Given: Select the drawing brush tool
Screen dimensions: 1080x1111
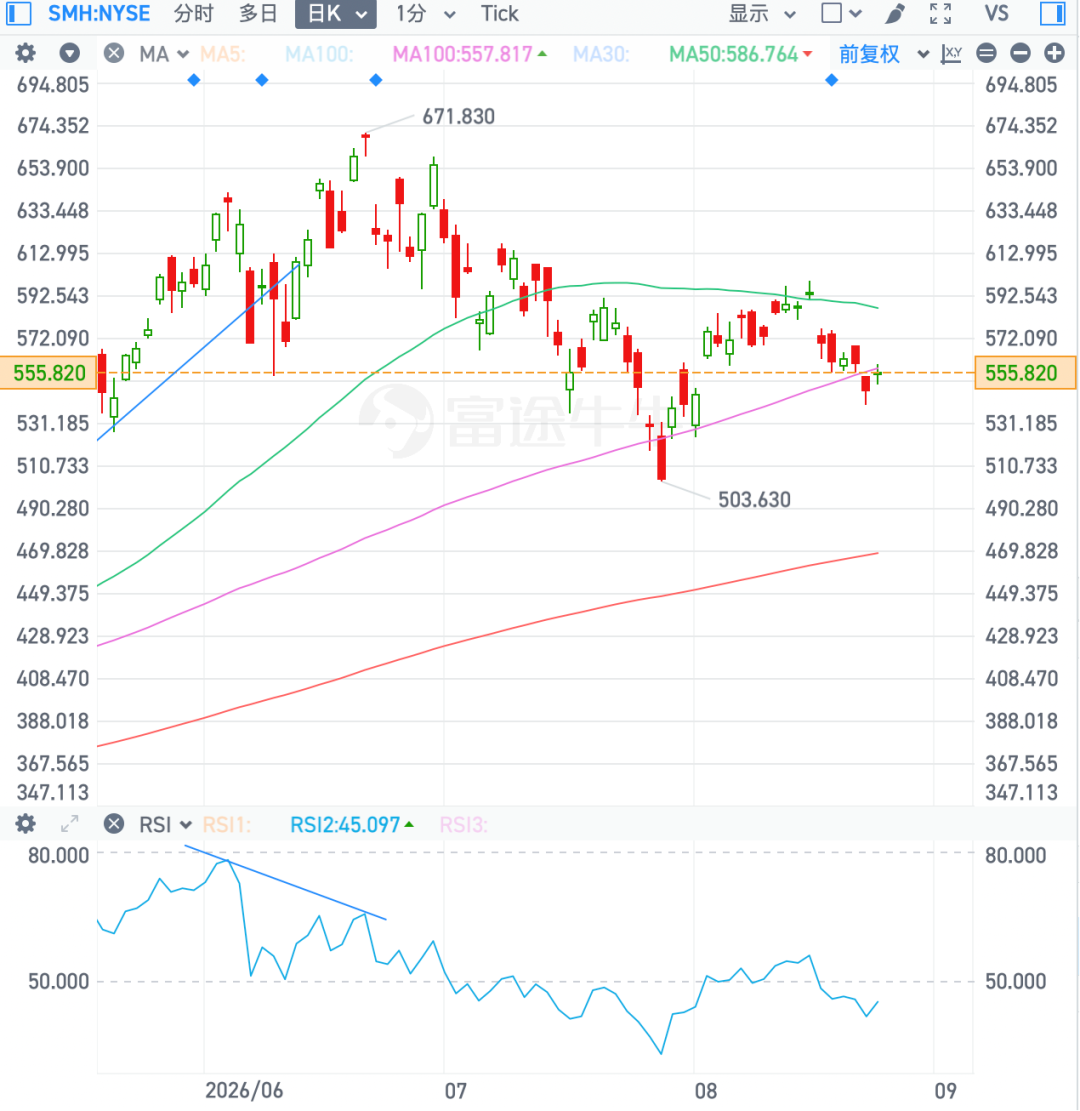Looking at the screenshot, I should coord(896,13).
